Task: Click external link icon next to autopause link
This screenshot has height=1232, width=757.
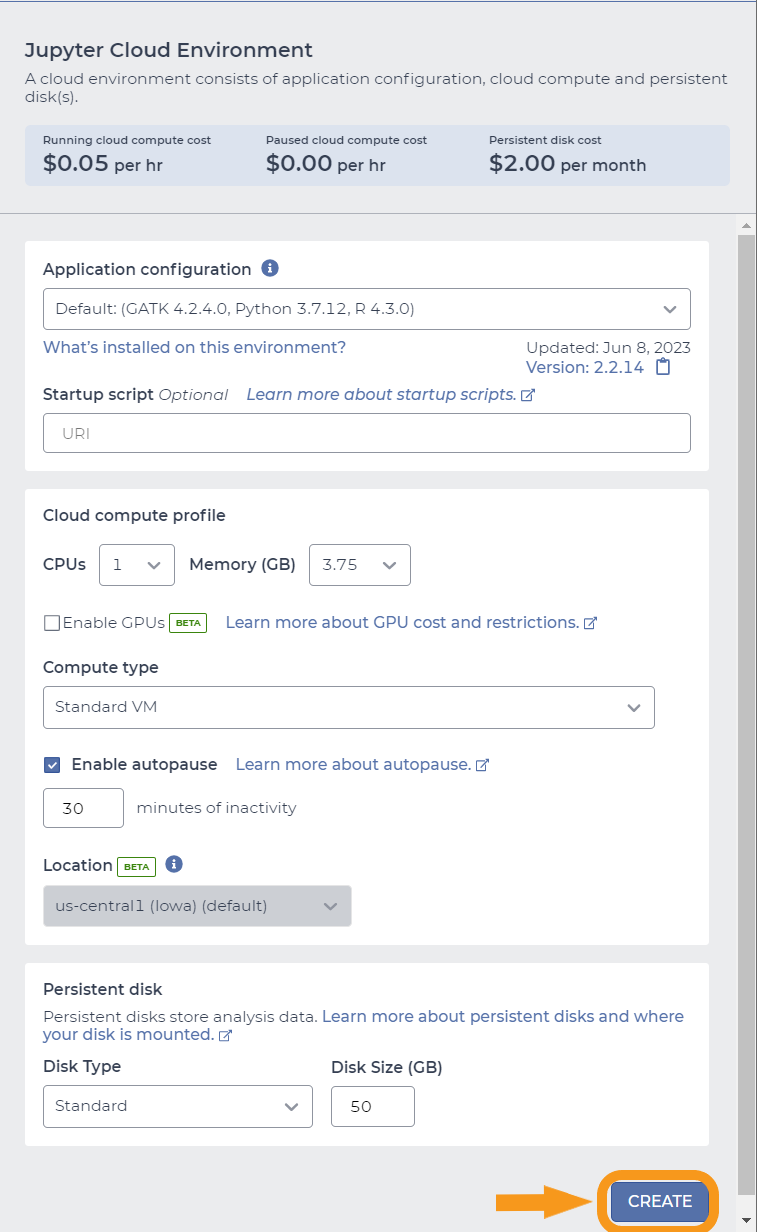Action: (x=482, y=765)
